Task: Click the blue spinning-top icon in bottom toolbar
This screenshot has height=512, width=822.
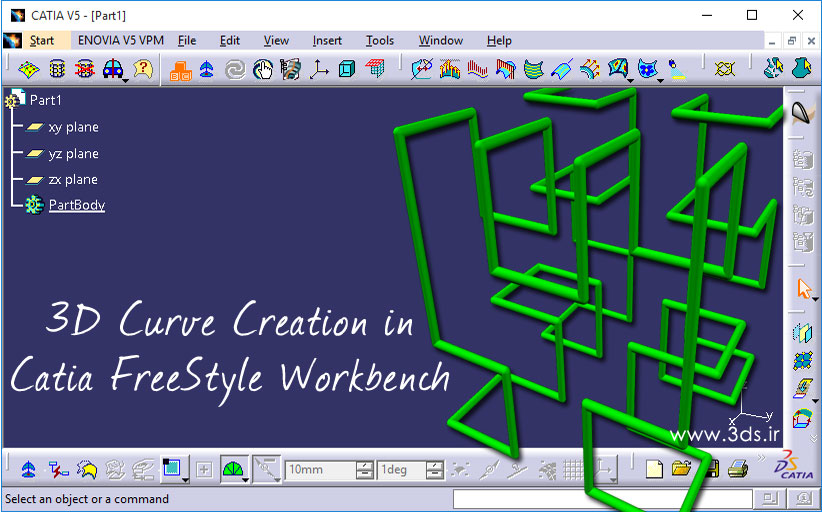Action: [29, 469]
